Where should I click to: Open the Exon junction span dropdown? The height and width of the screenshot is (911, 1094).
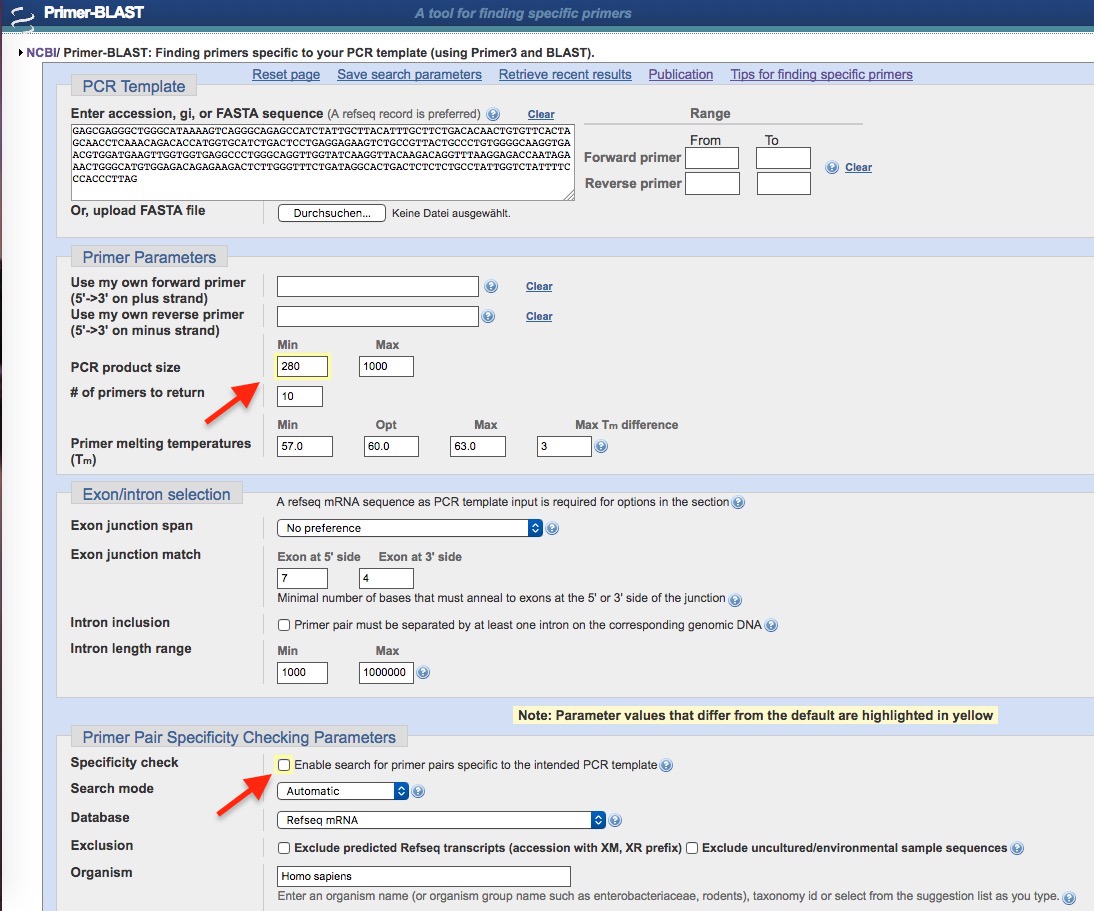(x=410, y=528)
